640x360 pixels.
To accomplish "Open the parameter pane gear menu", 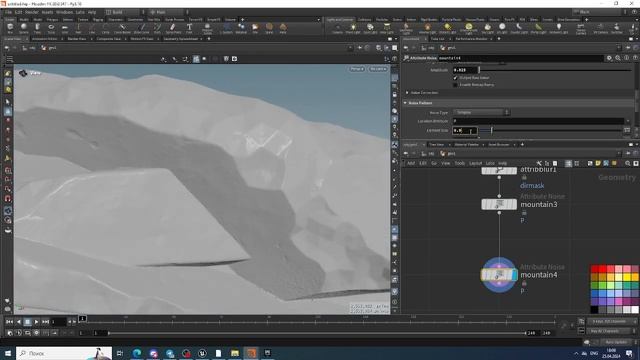I will (x=609, y=58).
